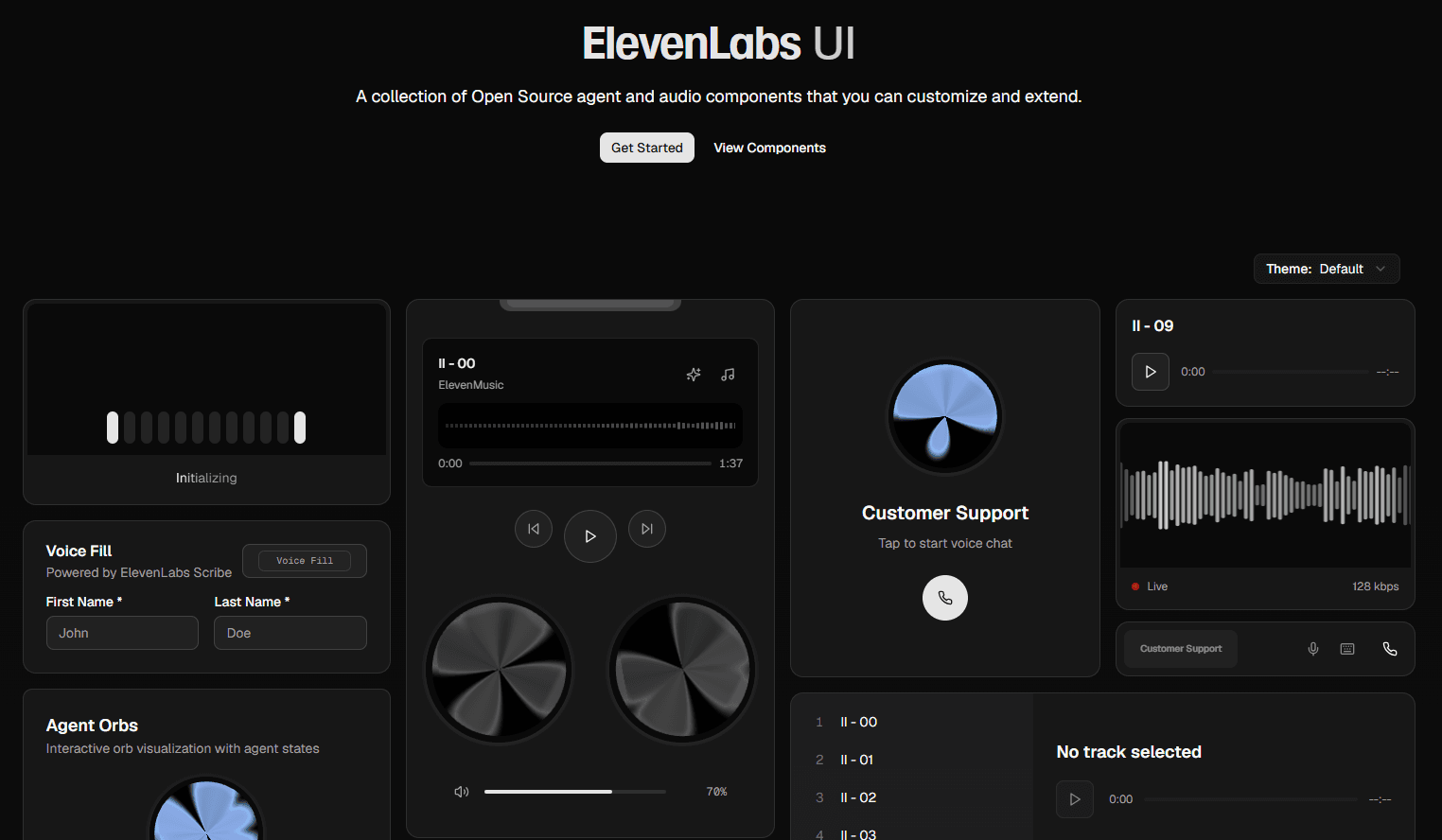The height and width of the screenshot is (840, 1442).
Task: Focus the First Name field showing John
Action: 122,633
